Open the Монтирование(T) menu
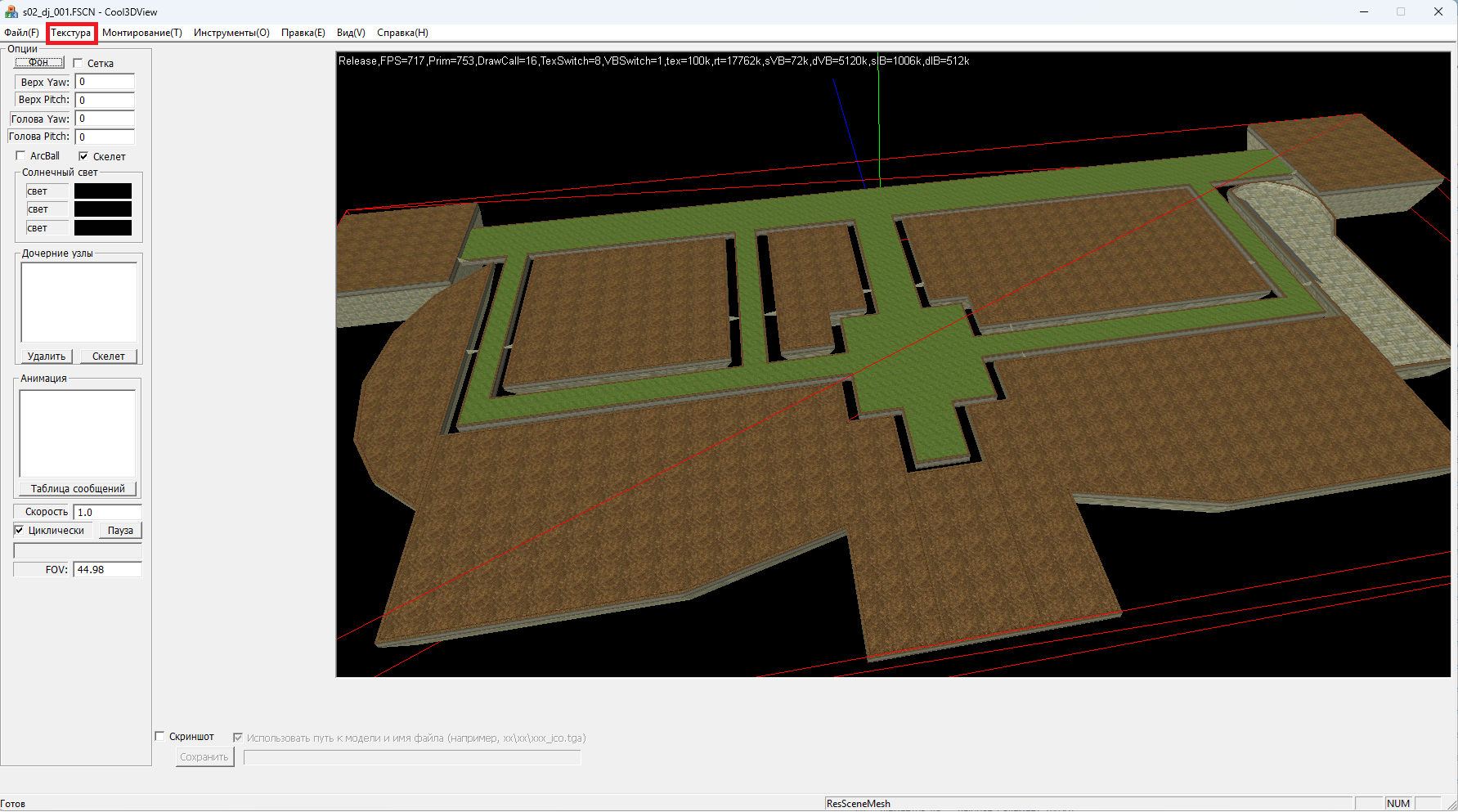 click(142, 33)
